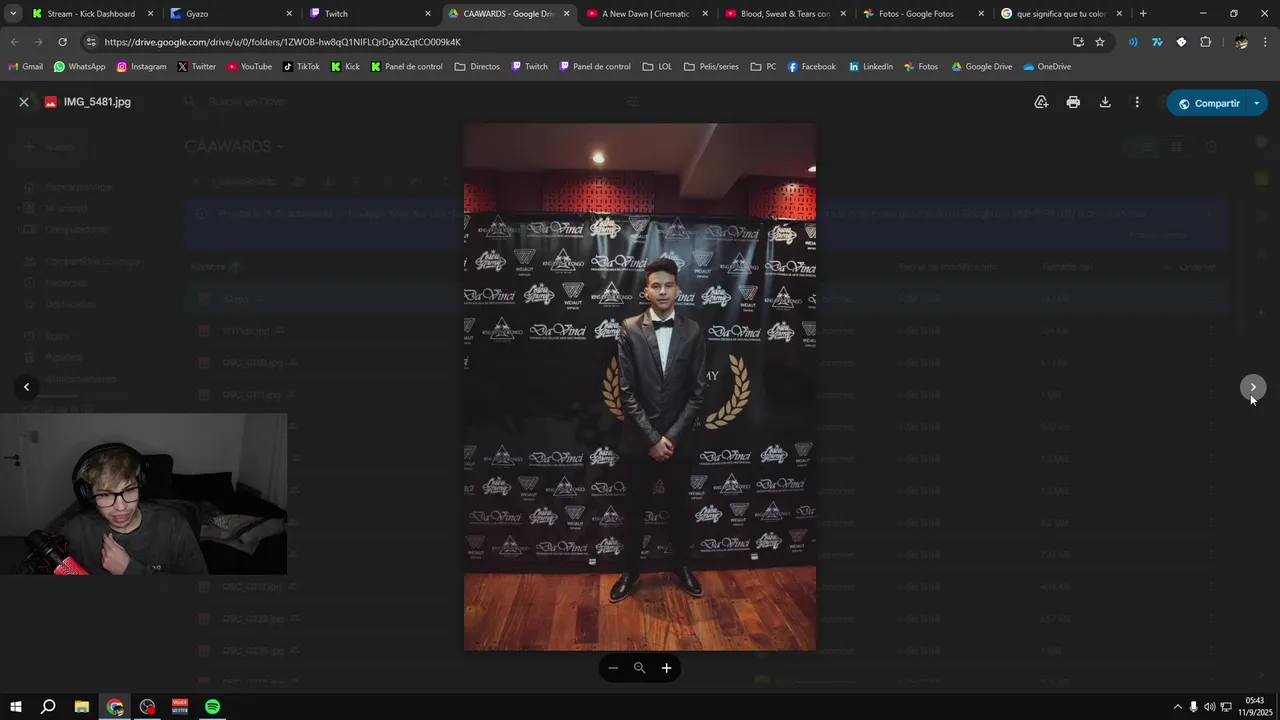The height and width of the screenshot is (720, 1280).
Task: Open the Kick bookmark
Action: click(344, 67)
